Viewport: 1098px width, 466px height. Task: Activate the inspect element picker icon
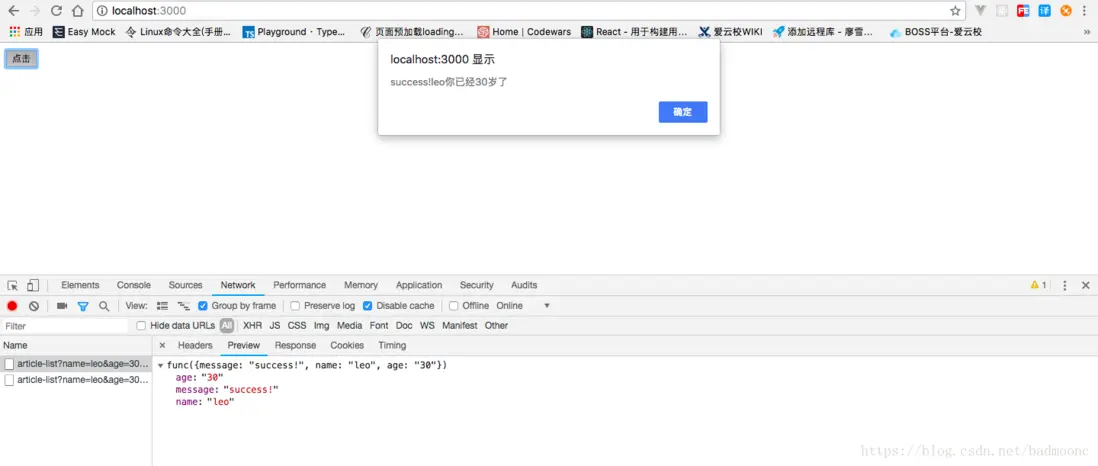pyautogui.click(x=13, y=285)
